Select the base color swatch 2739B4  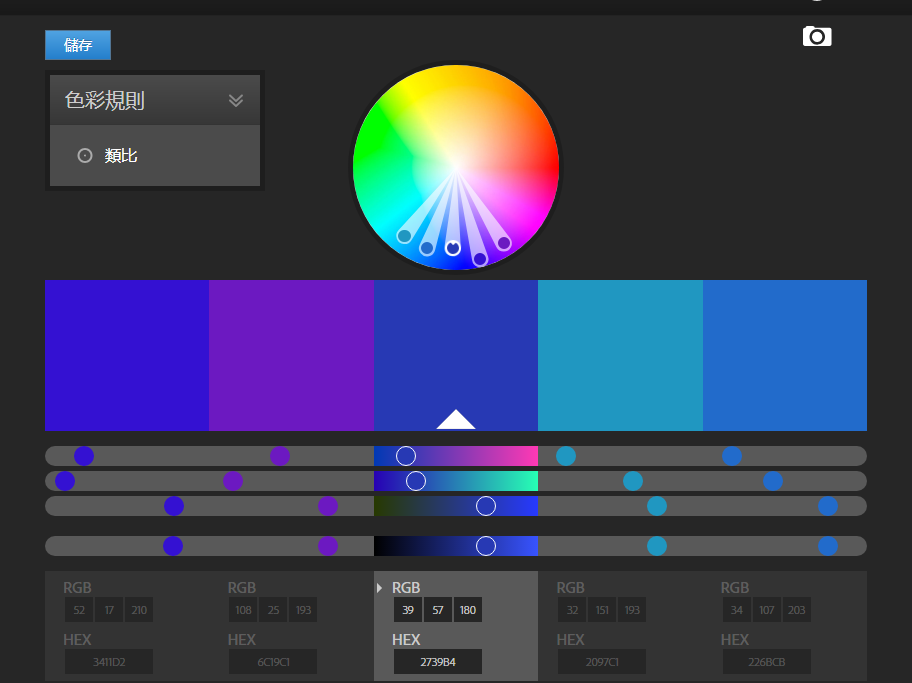tap(456, 355)
